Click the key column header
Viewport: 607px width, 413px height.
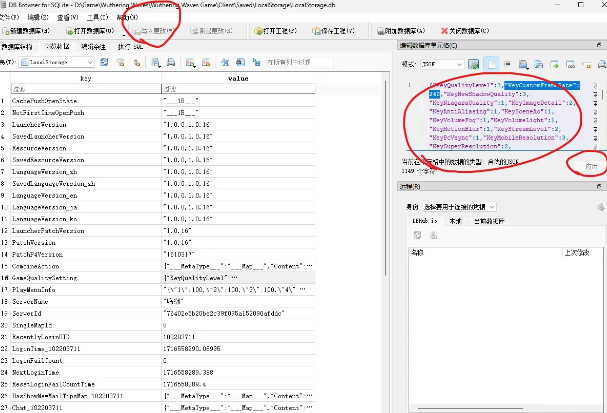pos(85,76)
